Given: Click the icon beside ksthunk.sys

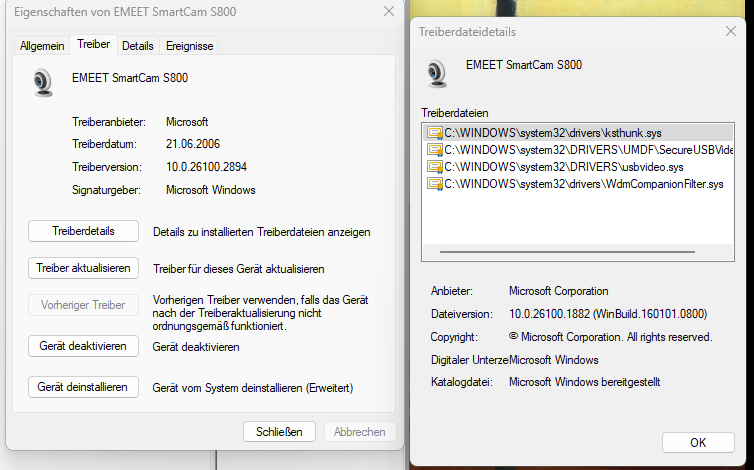Looking at the screenshot, I should tap(435, 133).
